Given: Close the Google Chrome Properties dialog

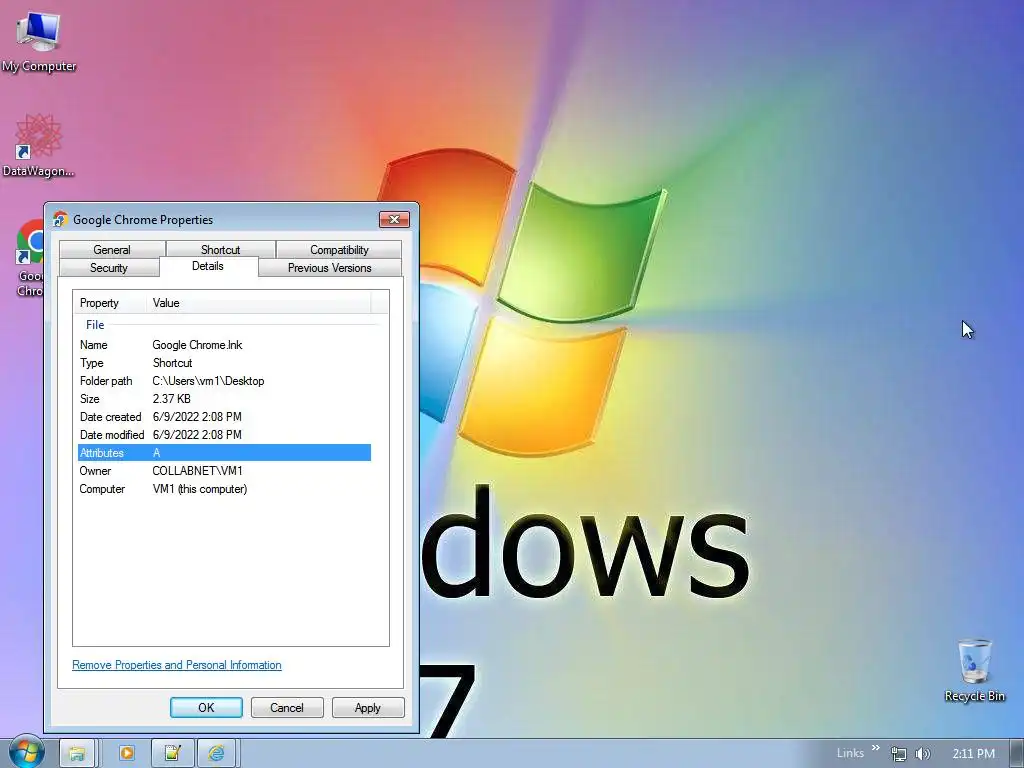Looking at the screenshot, I should tap(394, 219).
